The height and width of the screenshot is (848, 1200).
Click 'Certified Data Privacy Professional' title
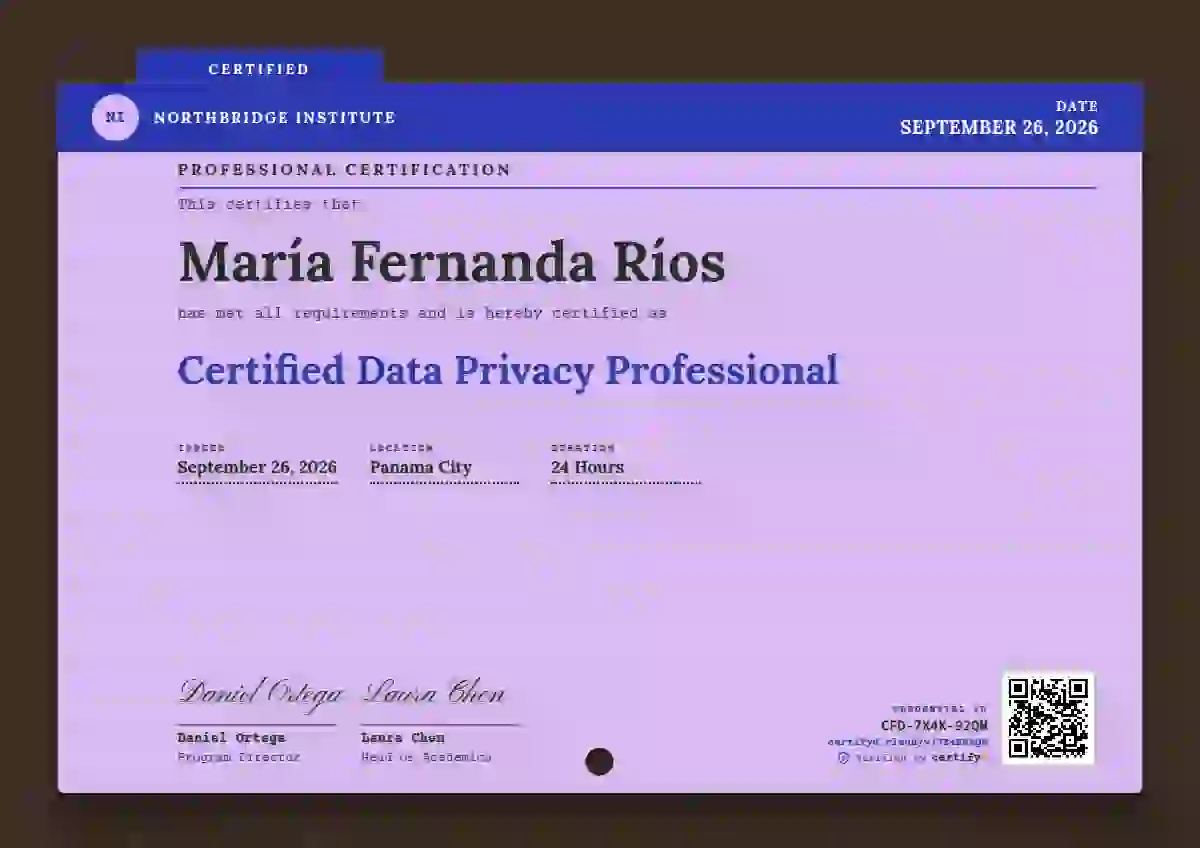click(x=508, y=370)
